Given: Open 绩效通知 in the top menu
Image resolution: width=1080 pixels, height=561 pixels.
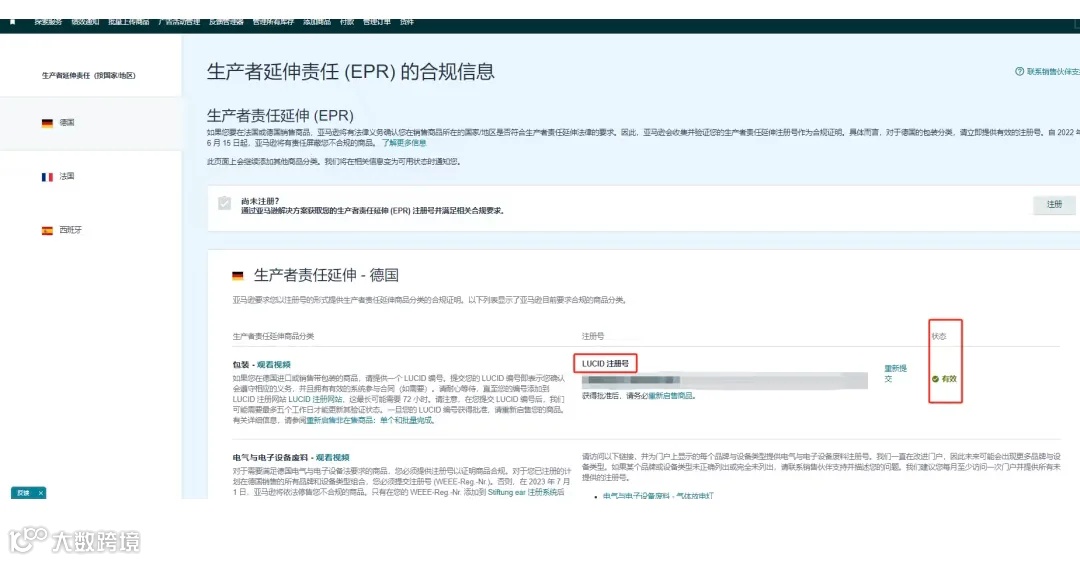Looking at the screenshot, I should [x=85, y=22].
